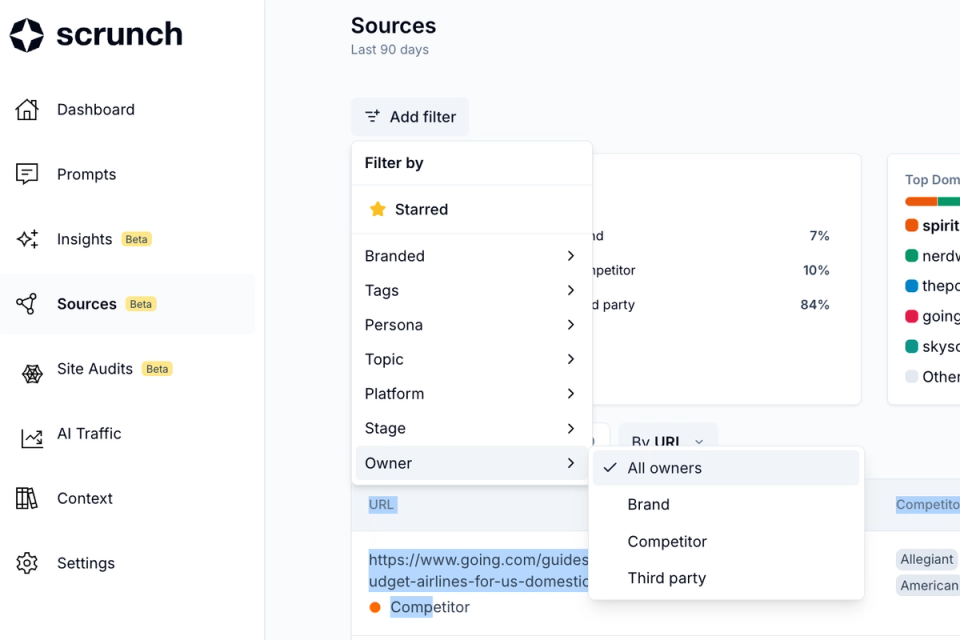Choose Competitor from owner submenu
Screen dimensions: 960x640
click(667, 542)
